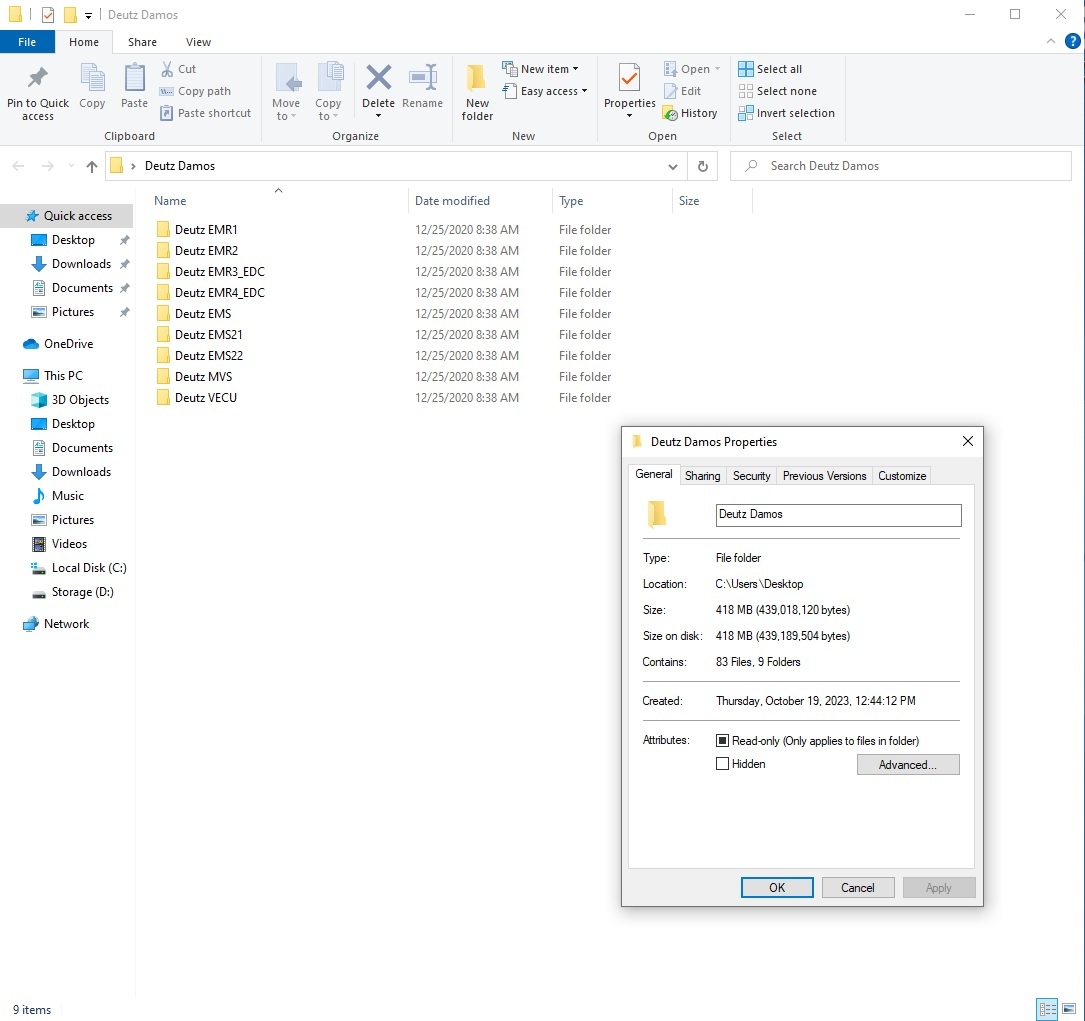Click the Edit ribbon command
This screenshot has height=1021, width=1085.
coord(682,91)
